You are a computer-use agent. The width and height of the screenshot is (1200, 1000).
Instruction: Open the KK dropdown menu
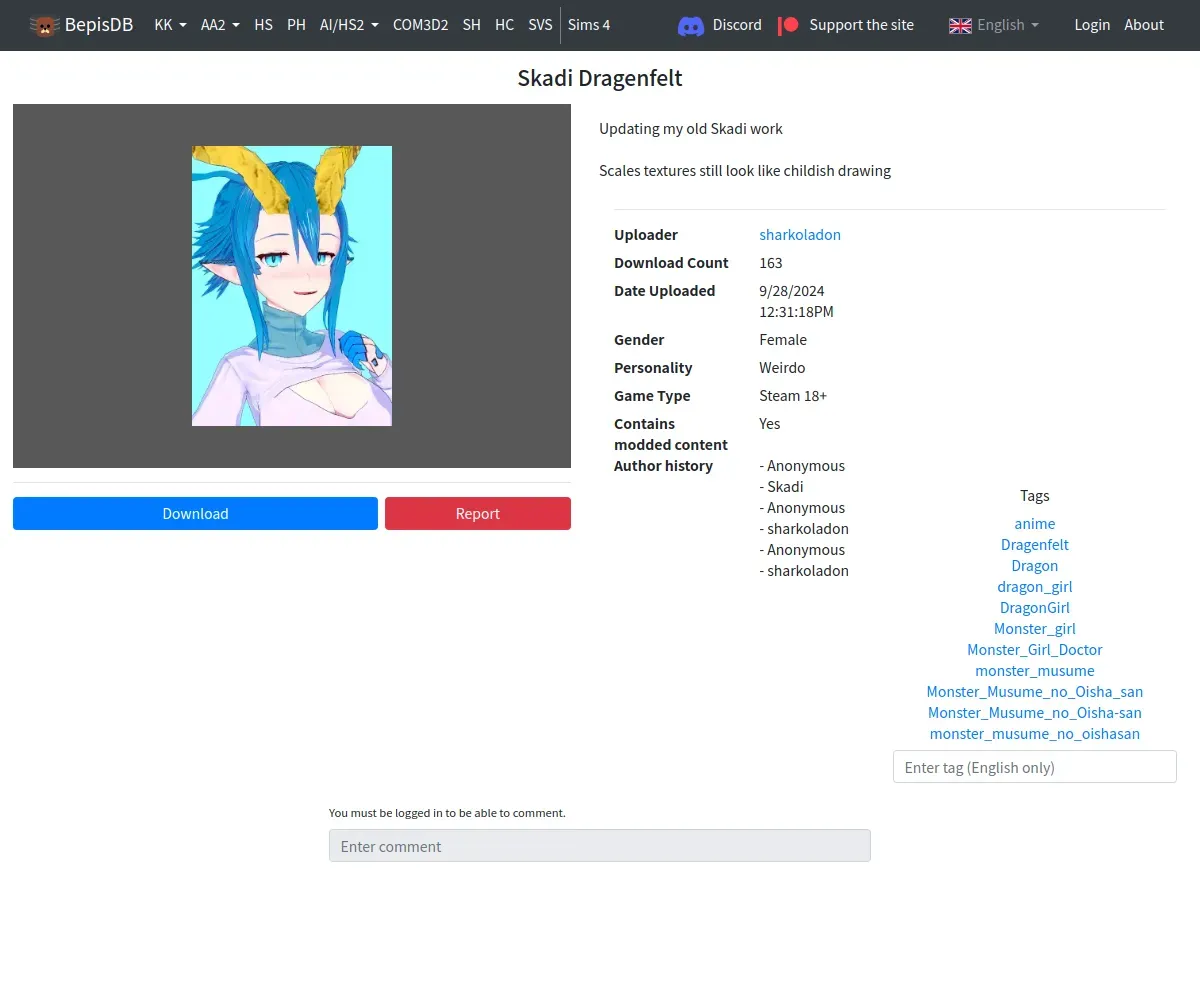[x=170, y=25]
